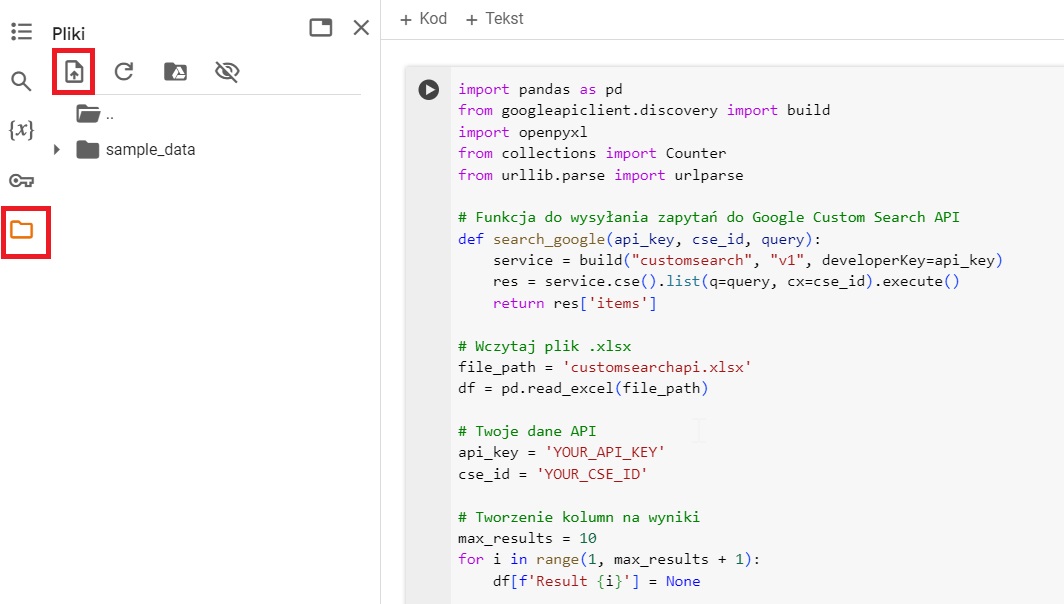Open the variables inspector
This screenshot has height=604, width=1064.
pyautogui.click(x=21, y=129)
